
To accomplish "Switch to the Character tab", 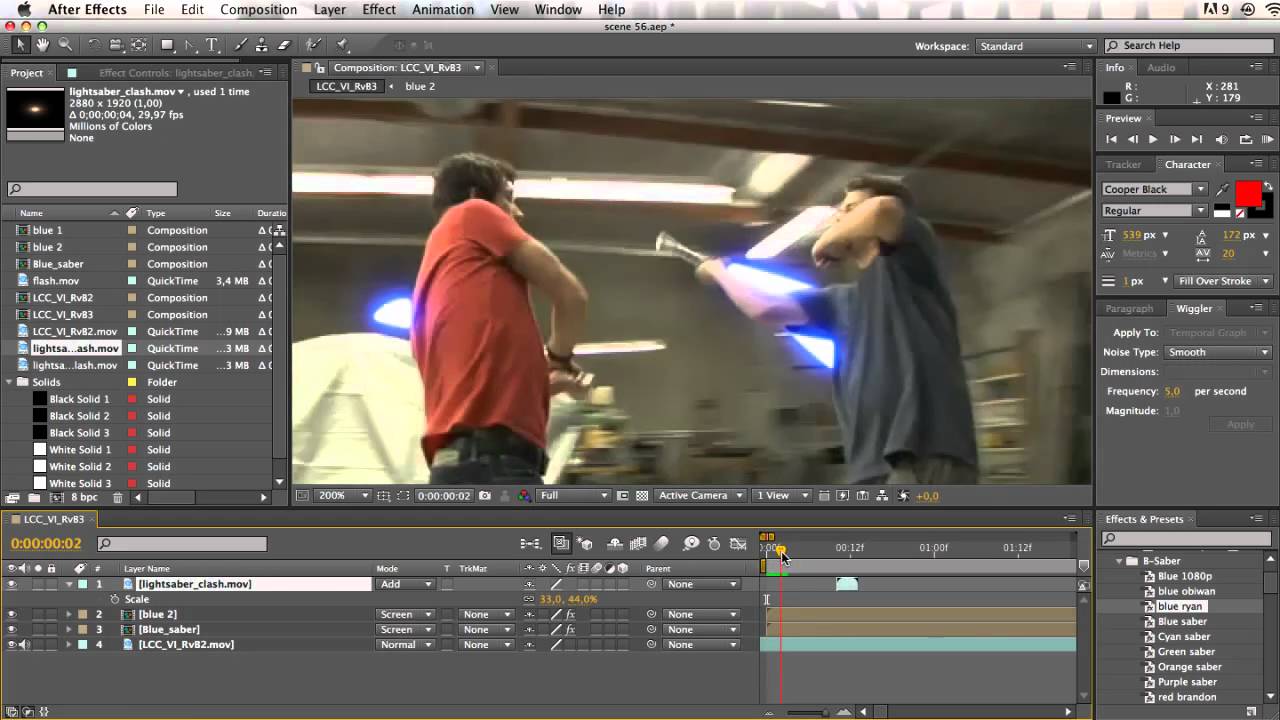I will click(1187, 164).
